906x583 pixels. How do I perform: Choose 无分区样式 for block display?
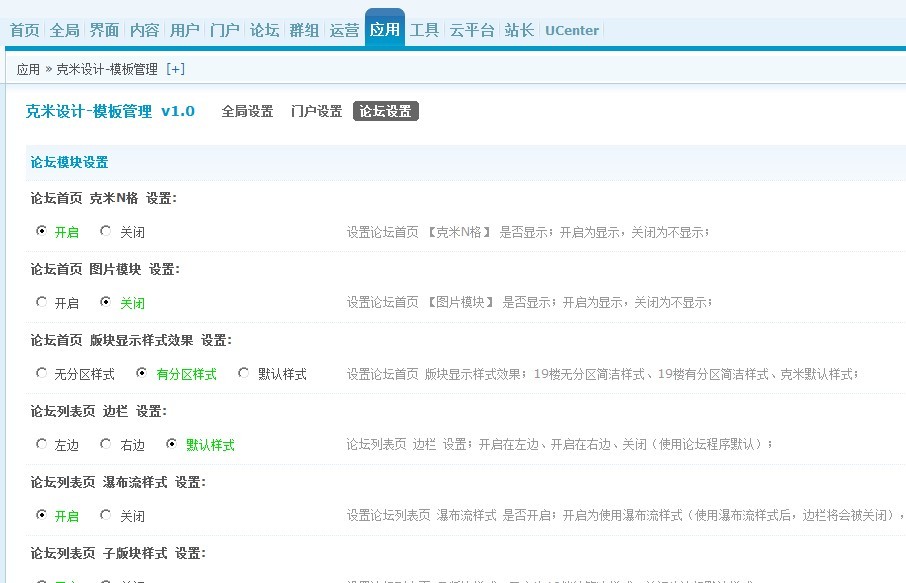pyautogui.click(x=42, y=374)
